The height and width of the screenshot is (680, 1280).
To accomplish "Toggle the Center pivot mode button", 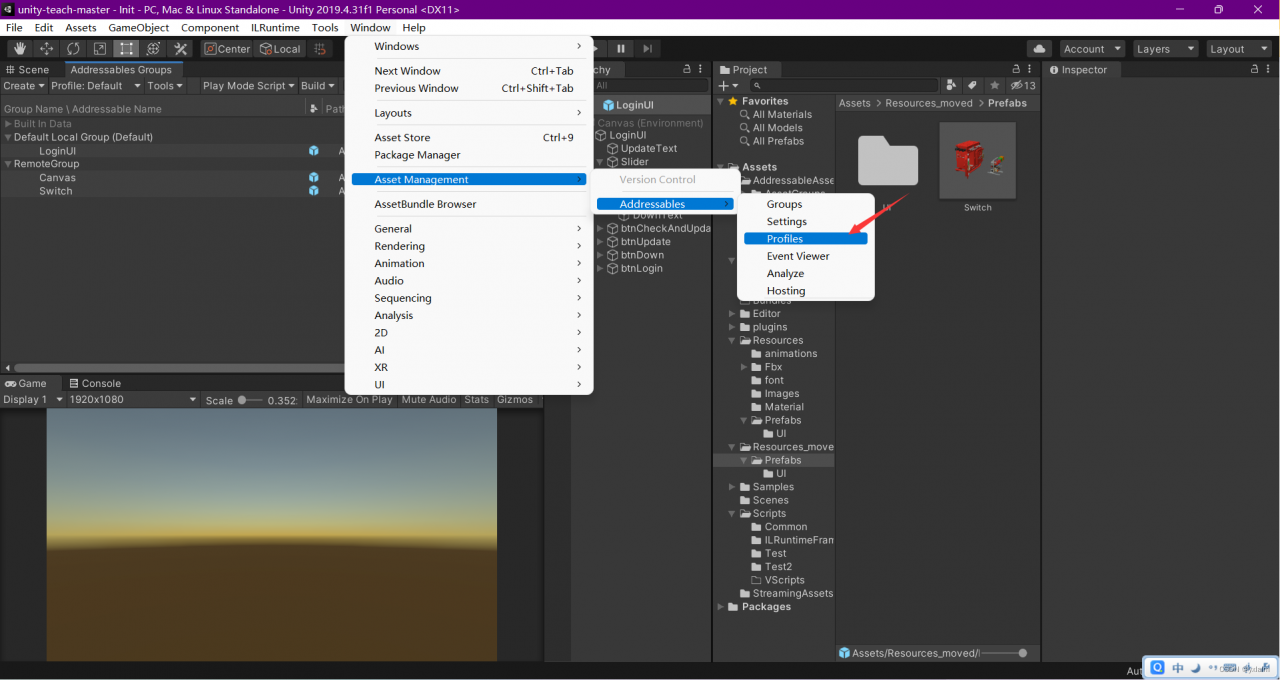I will (227, 49).
